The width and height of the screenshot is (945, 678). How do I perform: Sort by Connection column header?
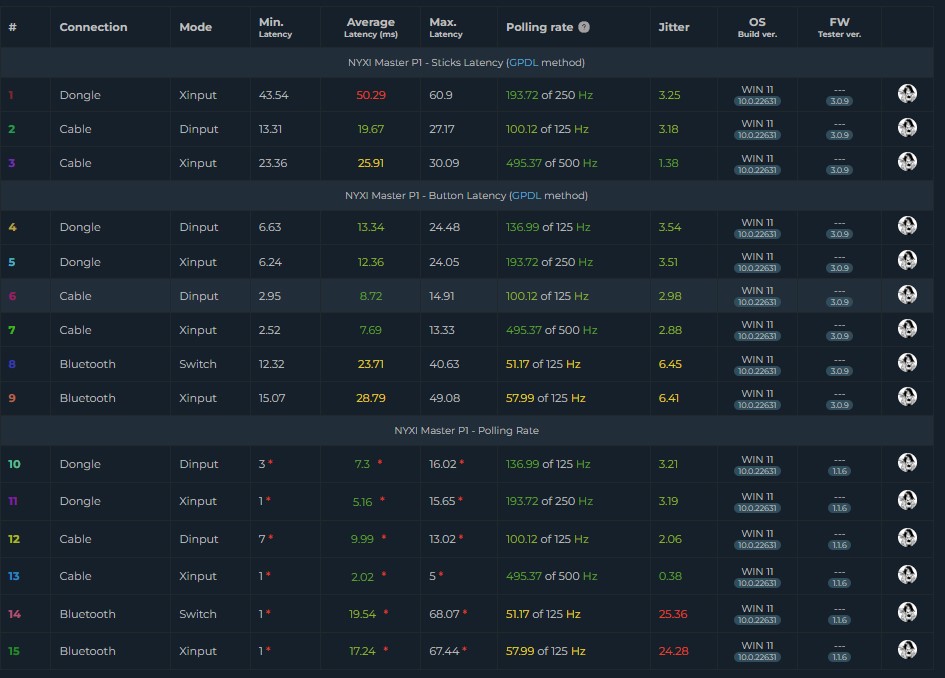(x=93, y=27)
